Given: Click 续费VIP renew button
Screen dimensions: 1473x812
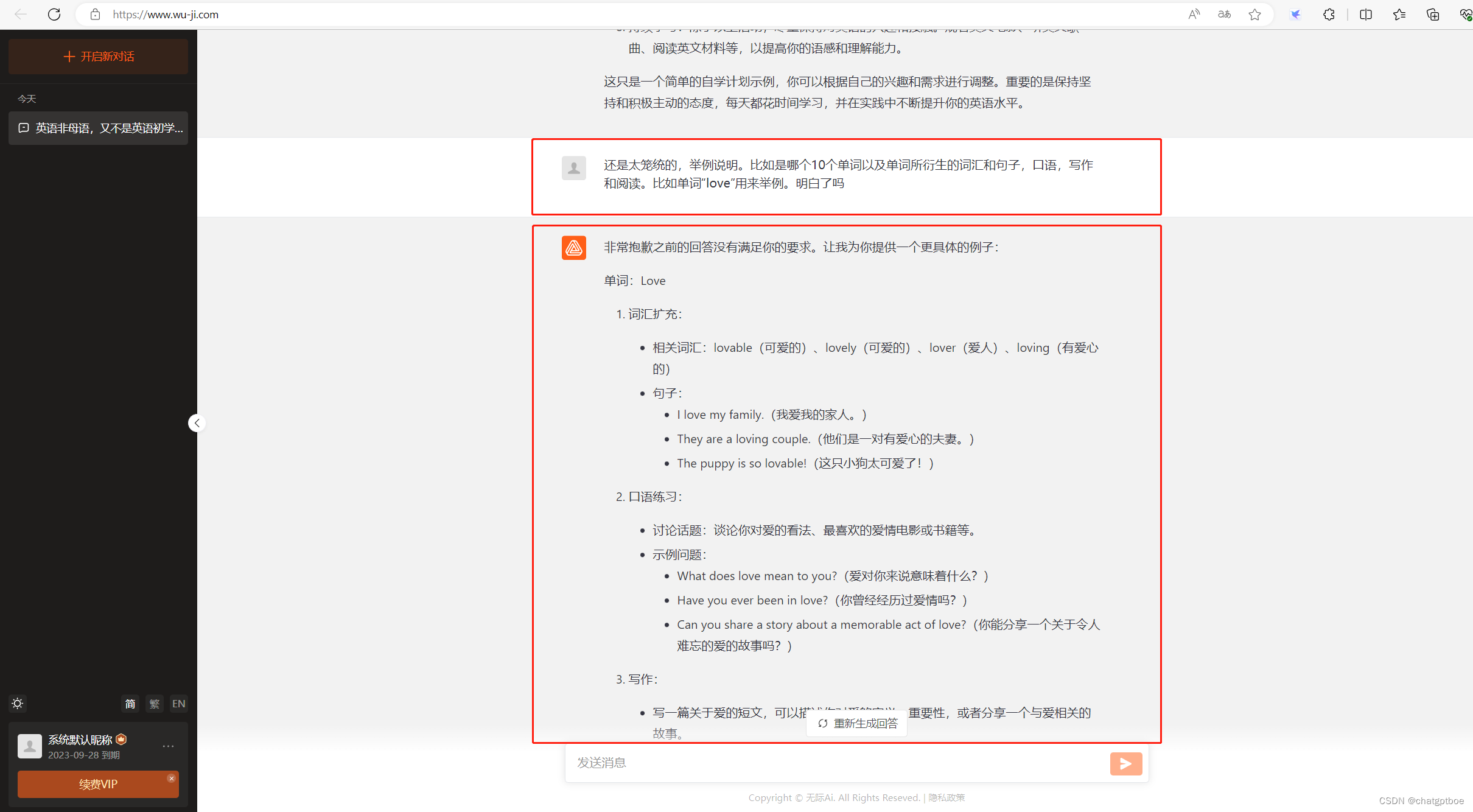Looking at the screenshot, I should click(98, 784).
